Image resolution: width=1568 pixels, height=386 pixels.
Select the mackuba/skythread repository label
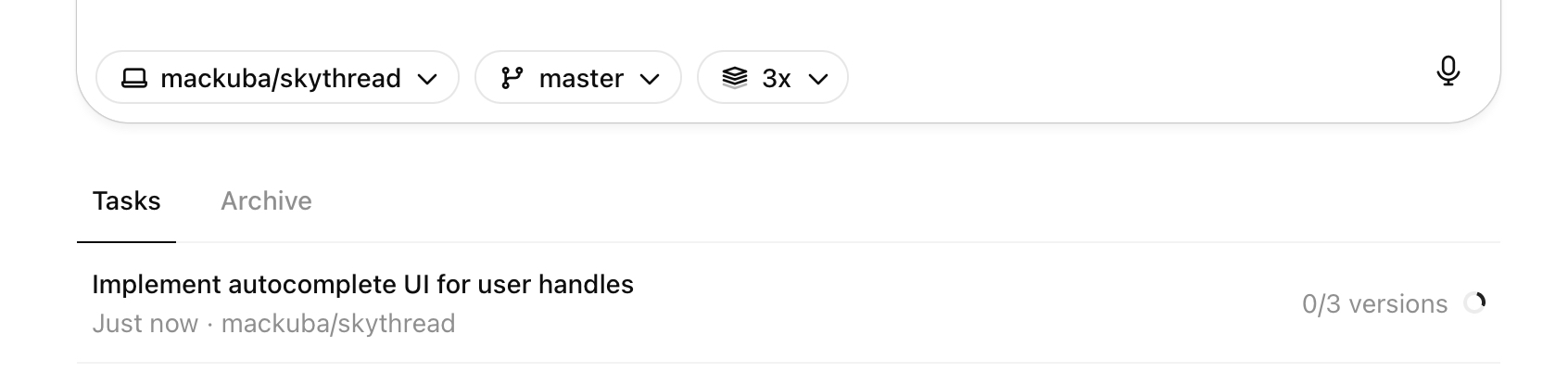coord(280,79)
